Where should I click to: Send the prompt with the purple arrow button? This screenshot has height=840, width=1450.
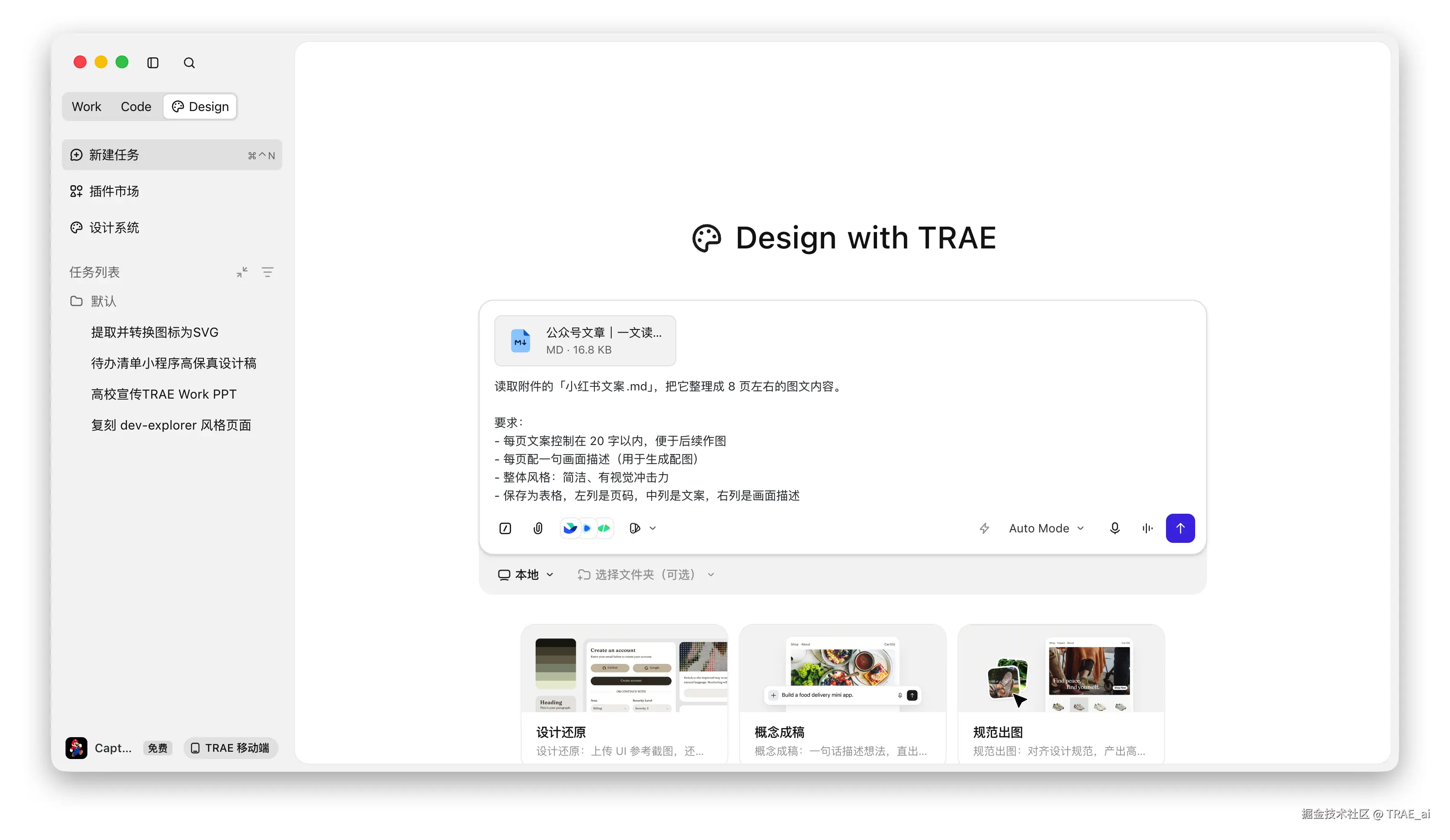[1180, 528]
